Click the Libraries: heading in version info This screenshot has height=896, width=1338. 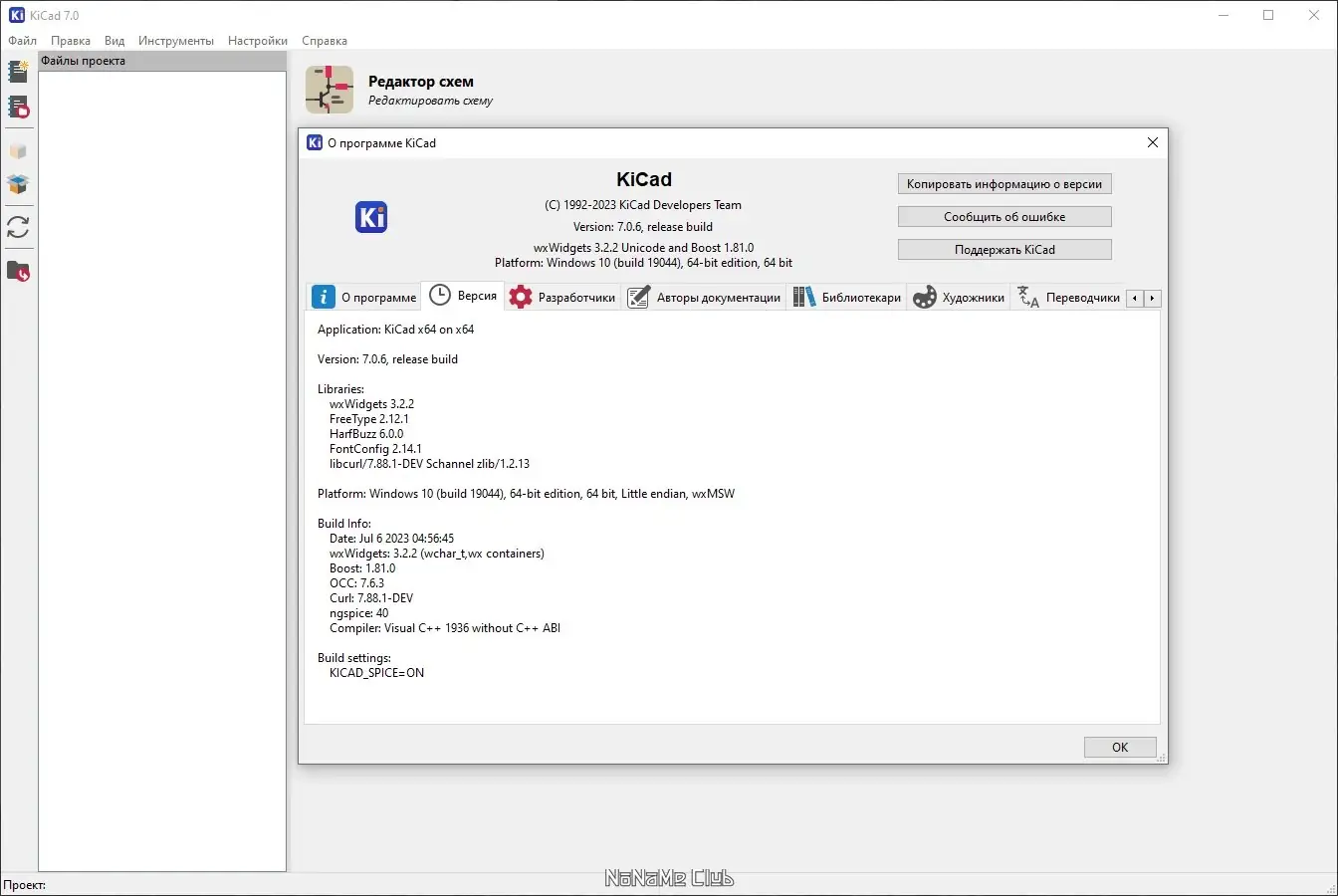coord(341,389)
